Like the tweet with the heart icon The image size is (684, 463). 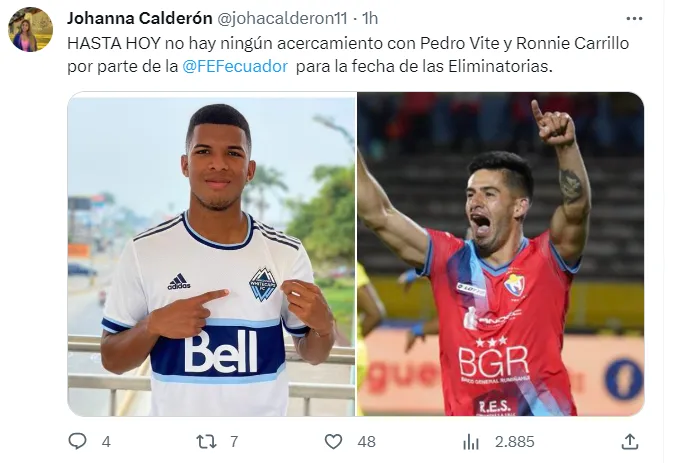coord(333,442)
